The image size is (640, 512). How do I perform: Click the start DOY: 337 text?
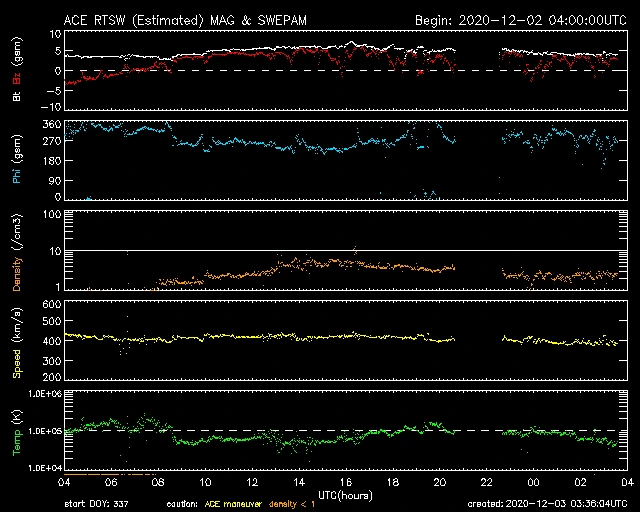tap(98, 503)
